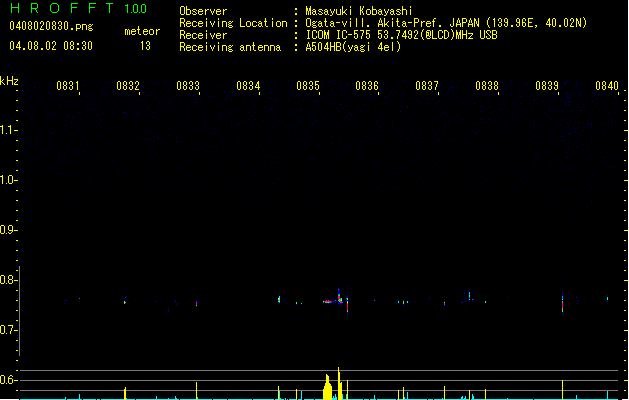Click time marker 0833
629x400 pixels.
188,86
